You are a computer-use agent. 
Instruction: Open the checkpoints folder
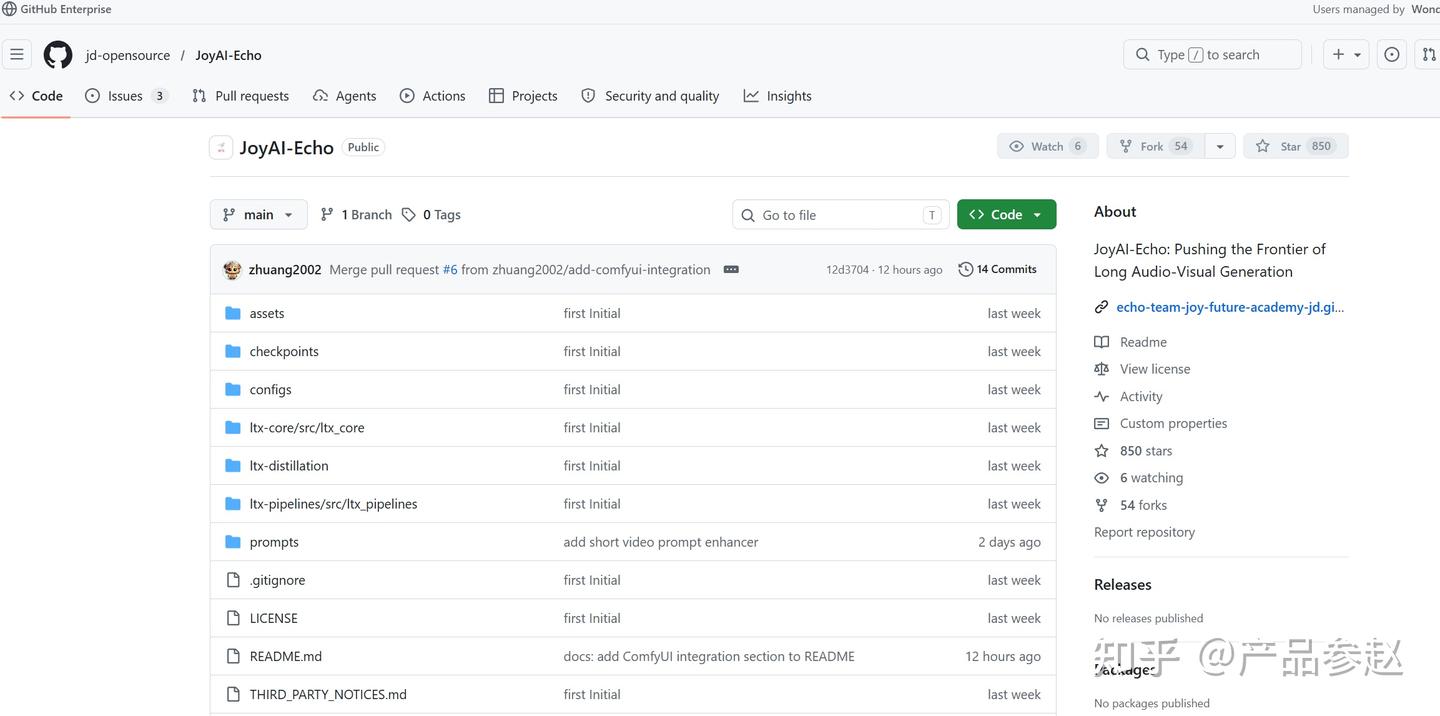(x=284, y=351)
